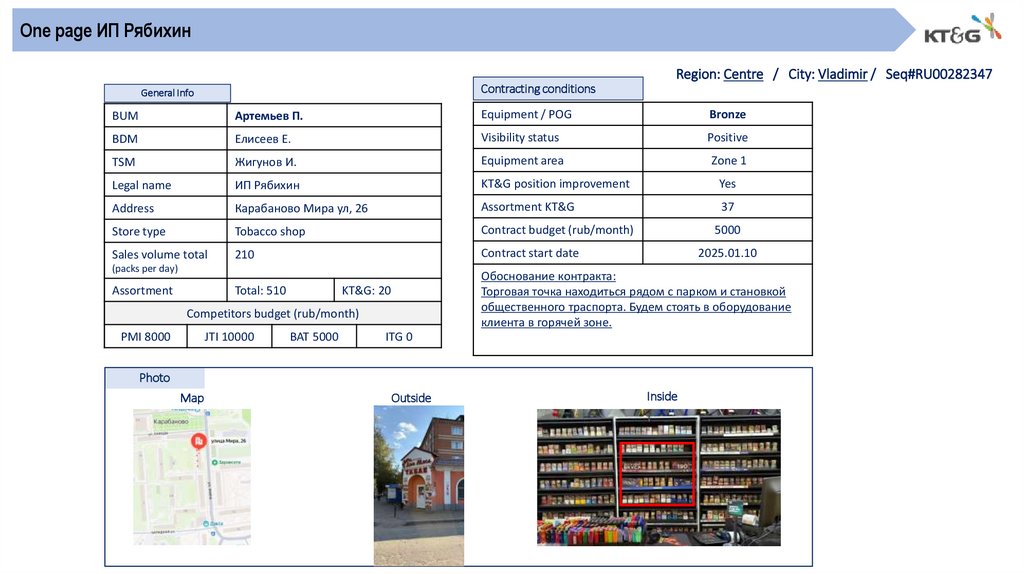Click the 'Visibility status' label cell
This screenshot has height=574, width=1024.
click(x=558, y=137)
